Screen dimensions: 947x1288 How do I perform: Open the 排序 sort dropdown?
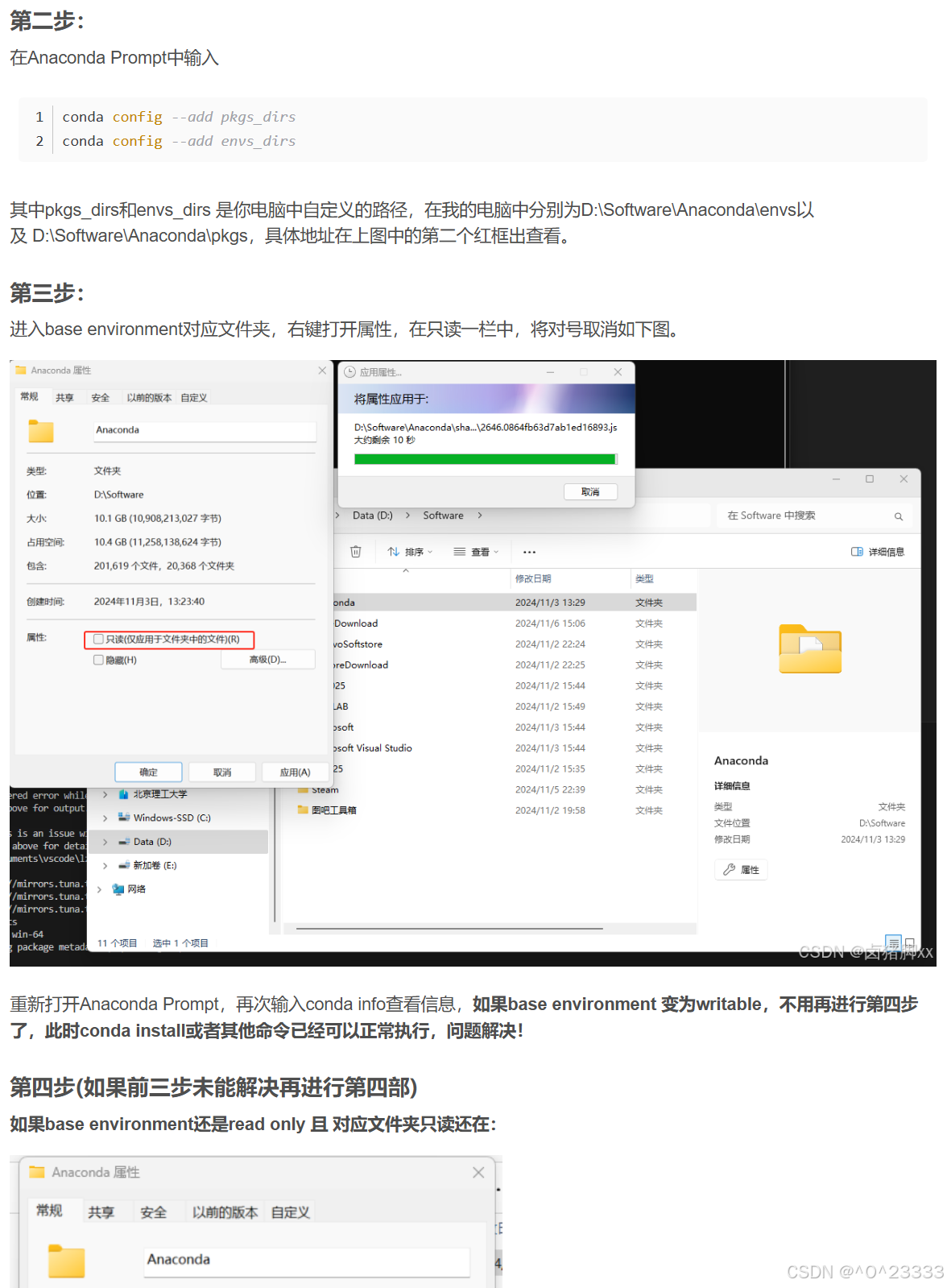click(410, 552)
